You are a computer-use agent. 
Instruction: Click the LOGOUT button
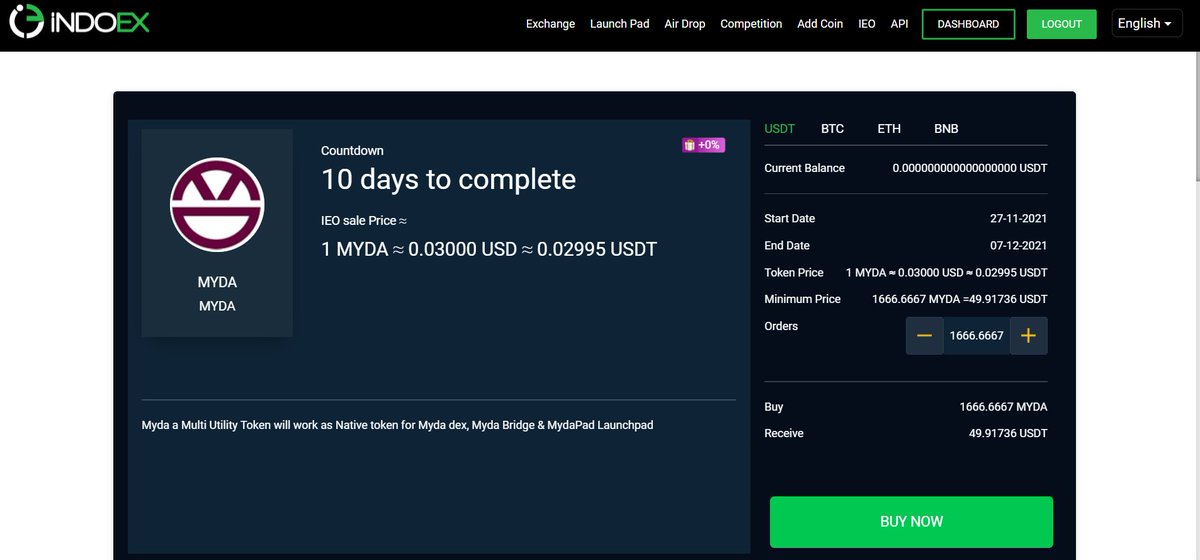1062,24
